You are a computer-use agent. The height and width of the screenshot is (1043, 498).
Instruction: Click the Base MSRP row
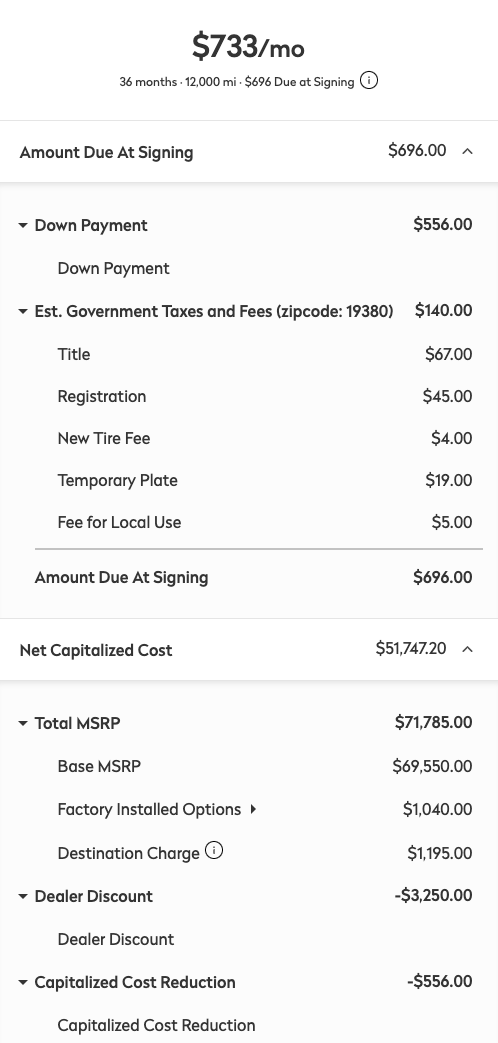pos(265,766)
